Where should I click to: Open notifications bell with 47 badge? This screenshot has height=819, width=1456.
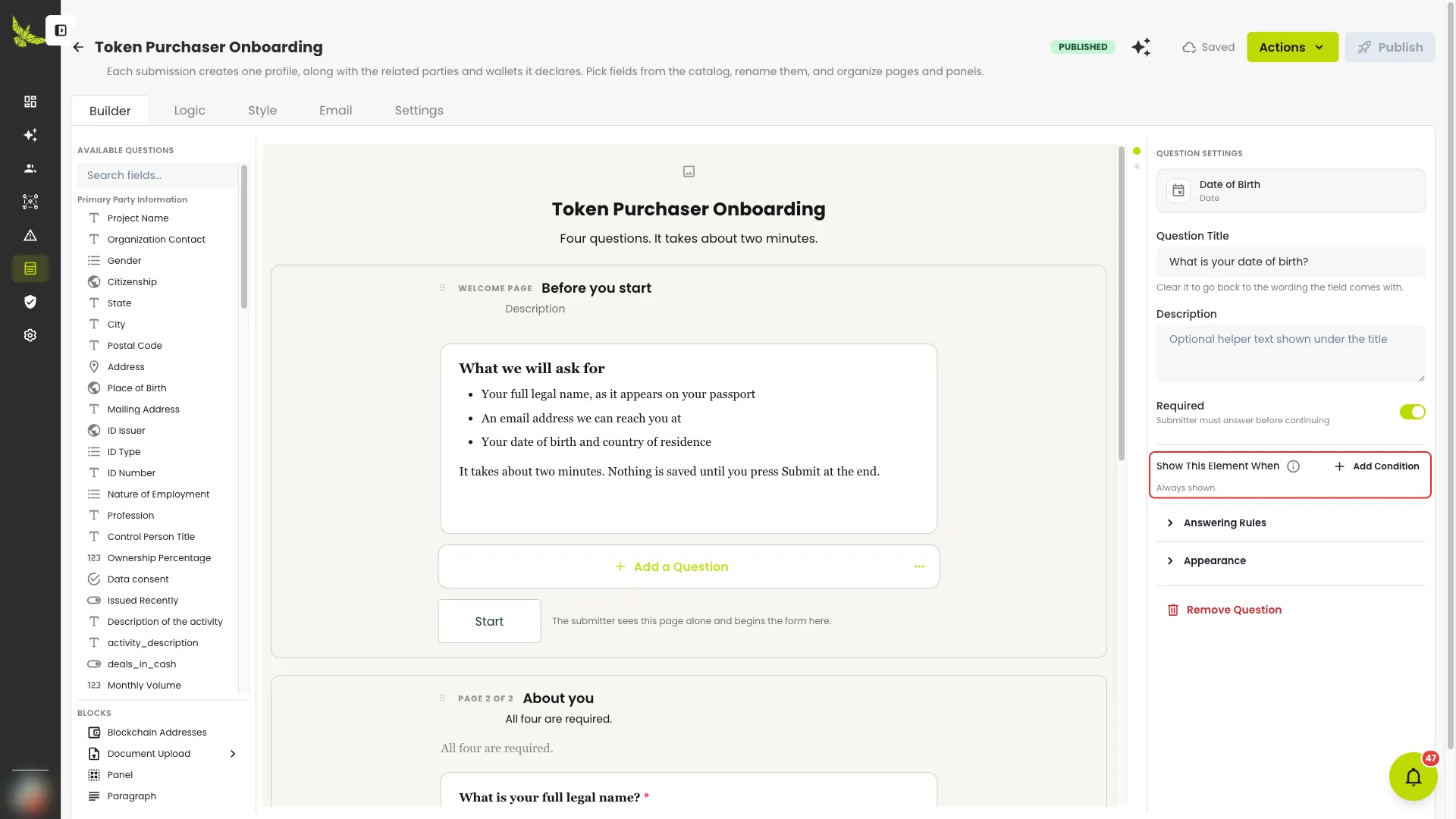point(1414,777)
